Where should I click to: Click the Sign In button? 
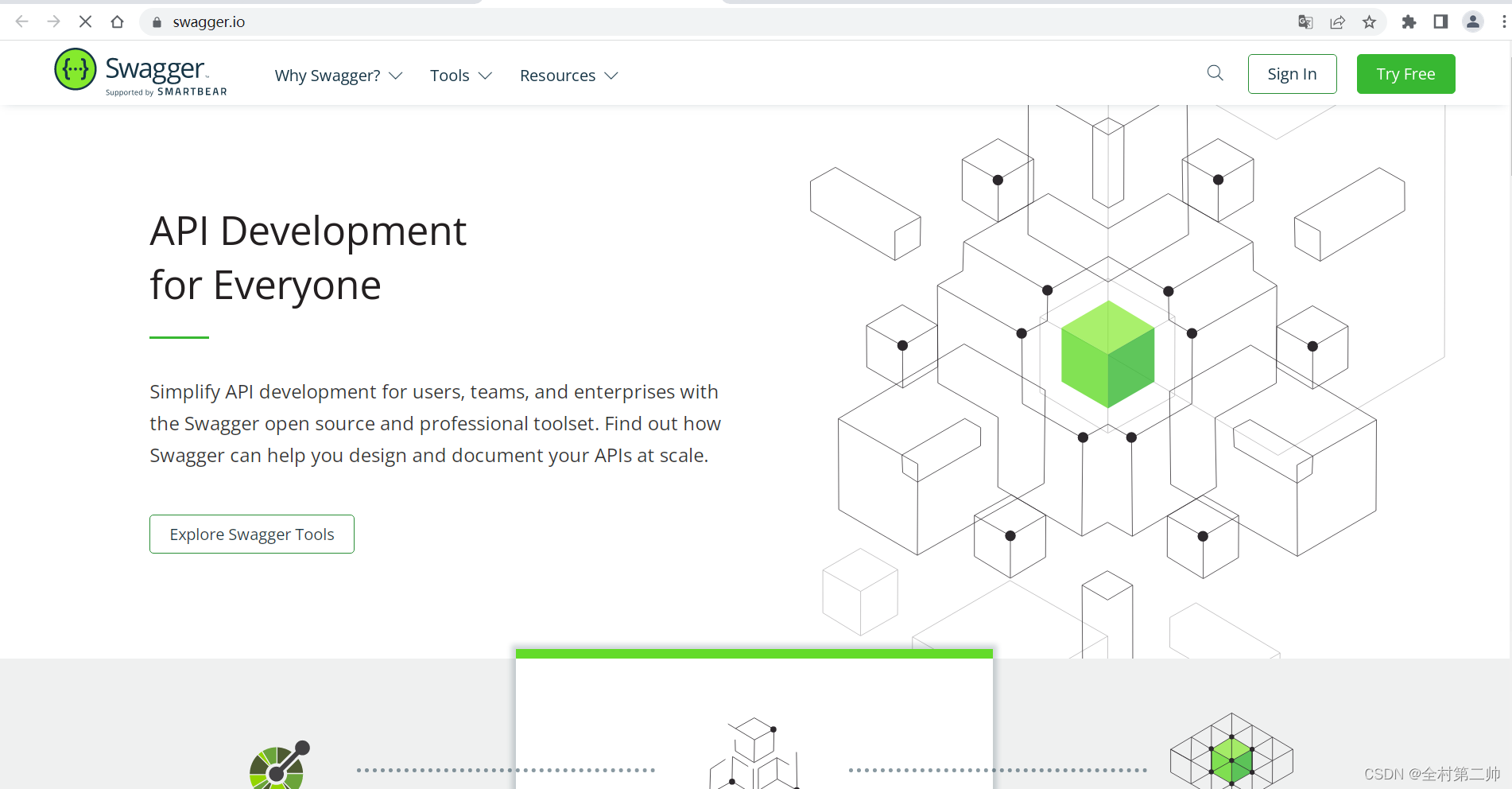tap(1292, 74)
